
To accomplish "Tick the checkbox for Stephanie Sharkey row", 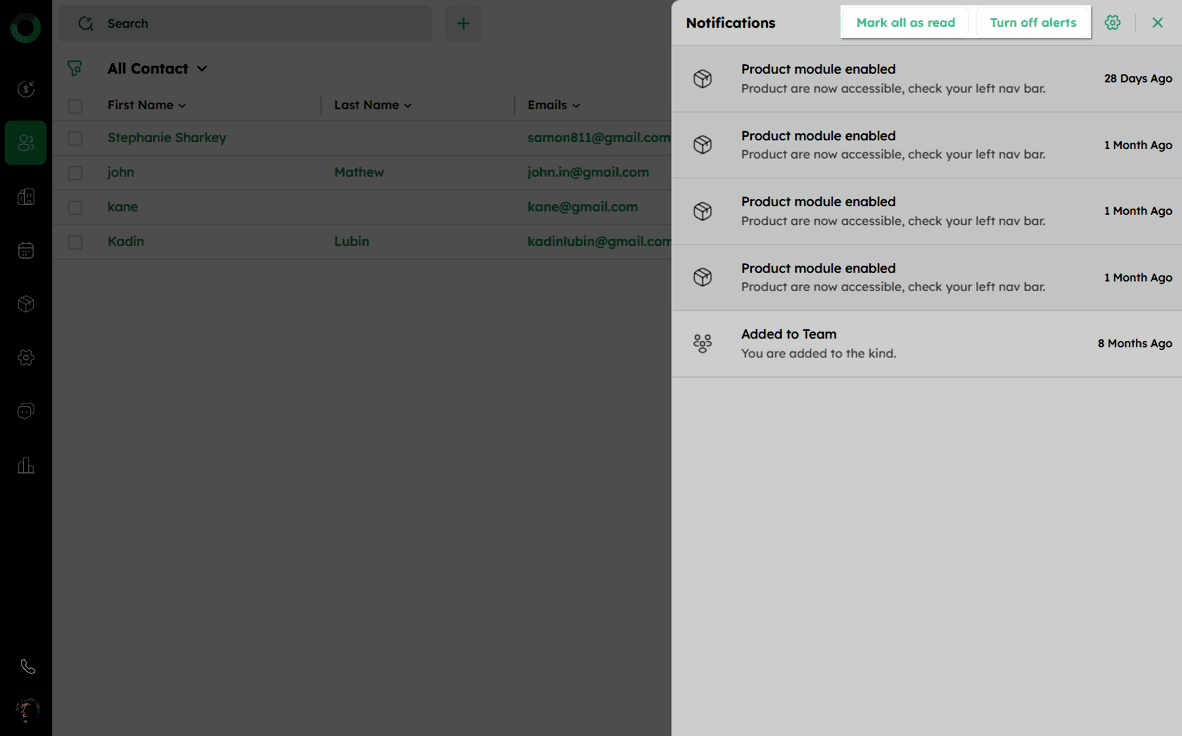I will [x=75, y=138].
